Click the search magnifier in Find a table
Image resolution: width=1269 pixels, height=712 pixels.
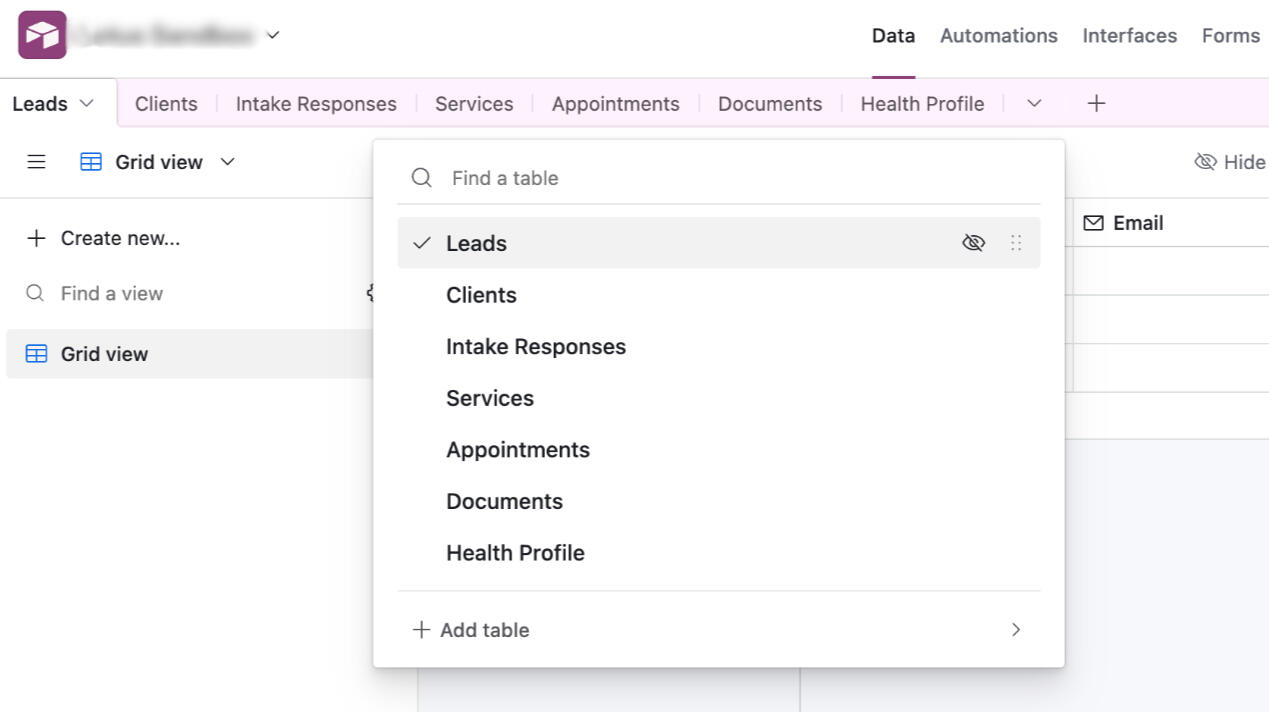point(422,178)
